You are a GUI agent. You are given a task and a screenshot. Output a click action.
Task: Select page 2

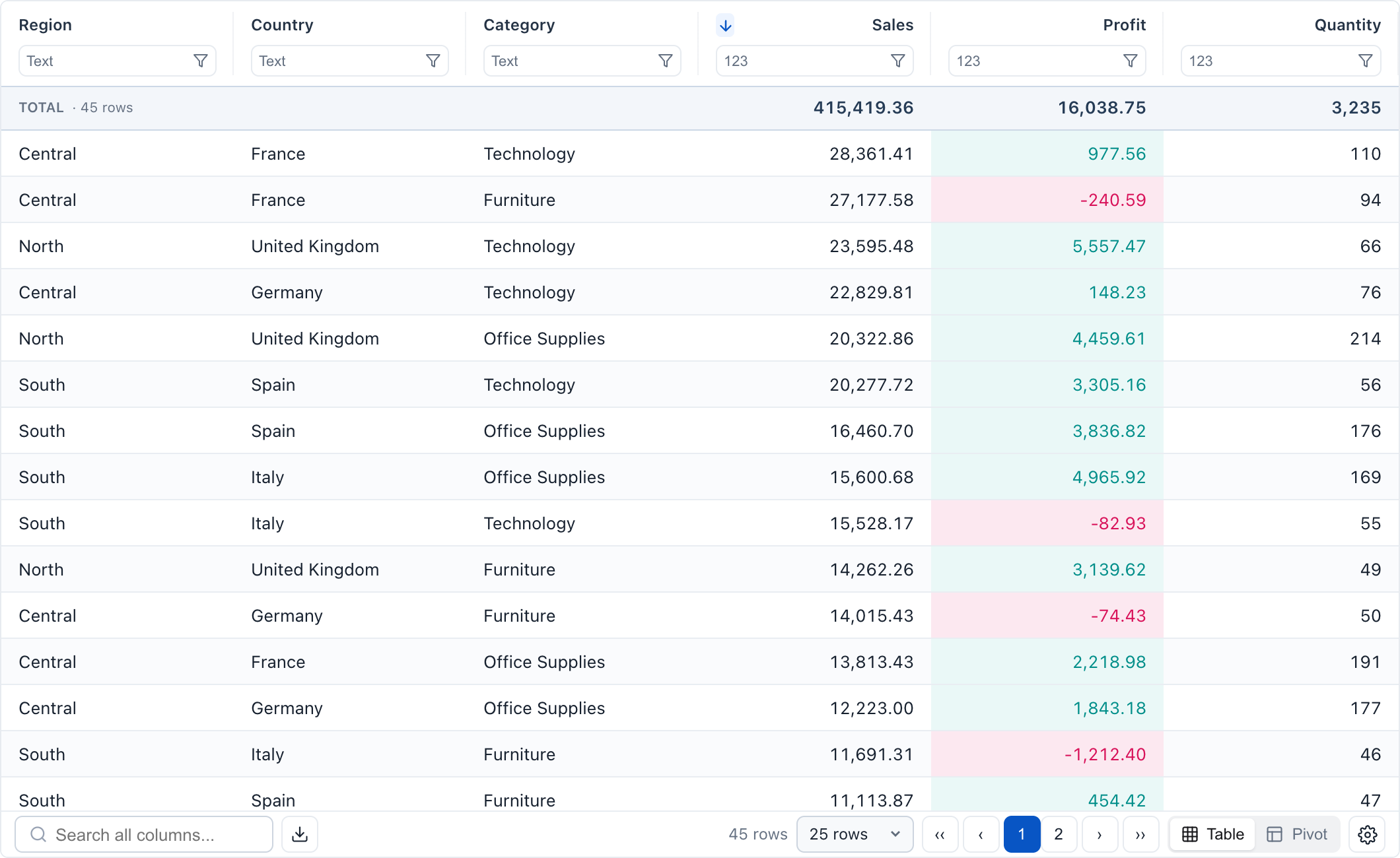point(1059,834)
